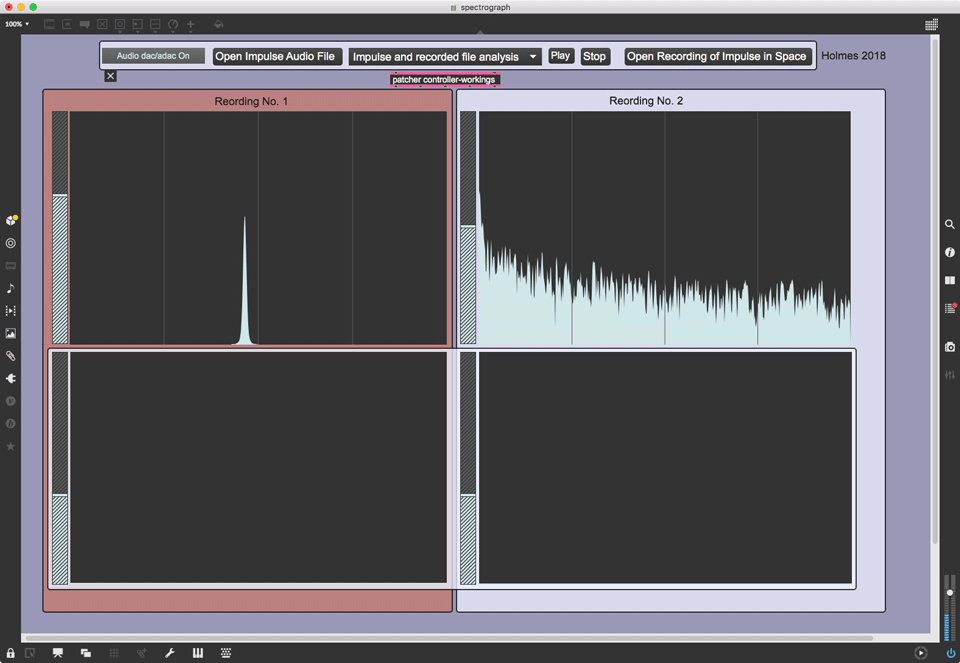This screenshot has height=663, width=960.
Task: Open the Plug-ins browser plug icon
Action: click(10, 378)
